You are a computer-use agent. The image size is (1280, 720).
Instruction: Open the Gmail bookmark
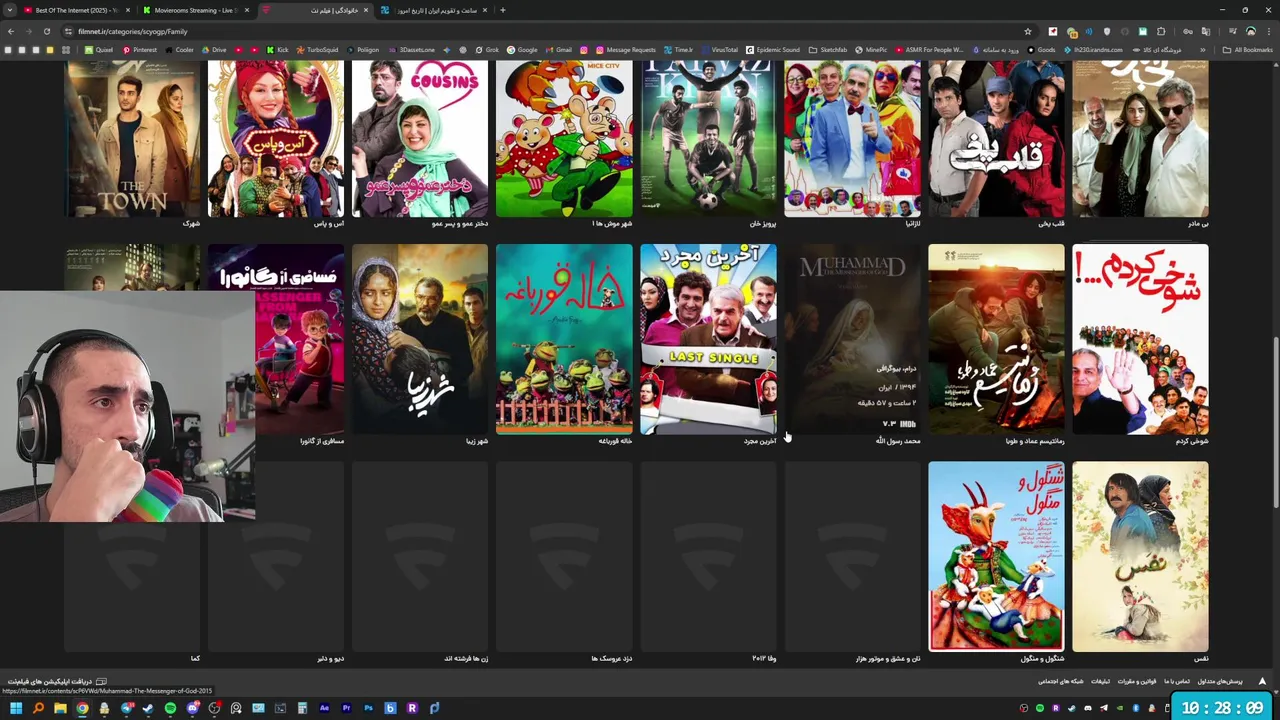(x=559, y=50)
